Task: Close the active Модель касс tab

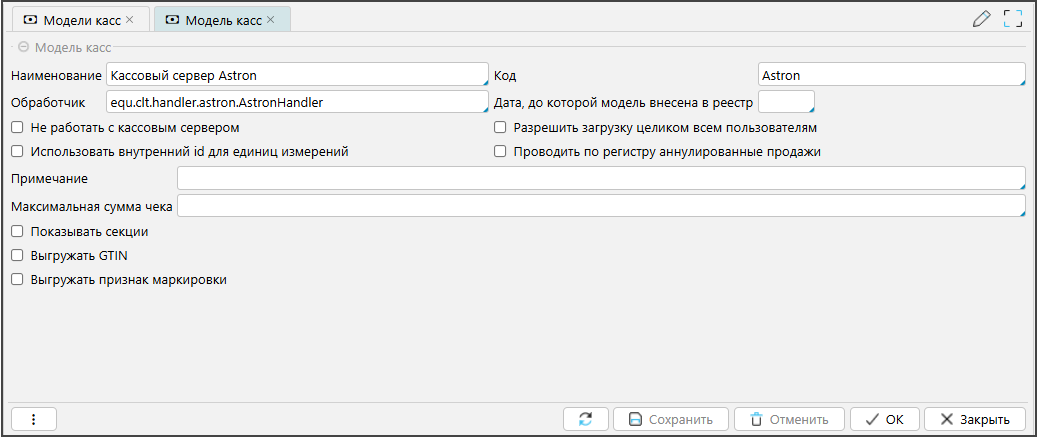Action: pos(270,19)
